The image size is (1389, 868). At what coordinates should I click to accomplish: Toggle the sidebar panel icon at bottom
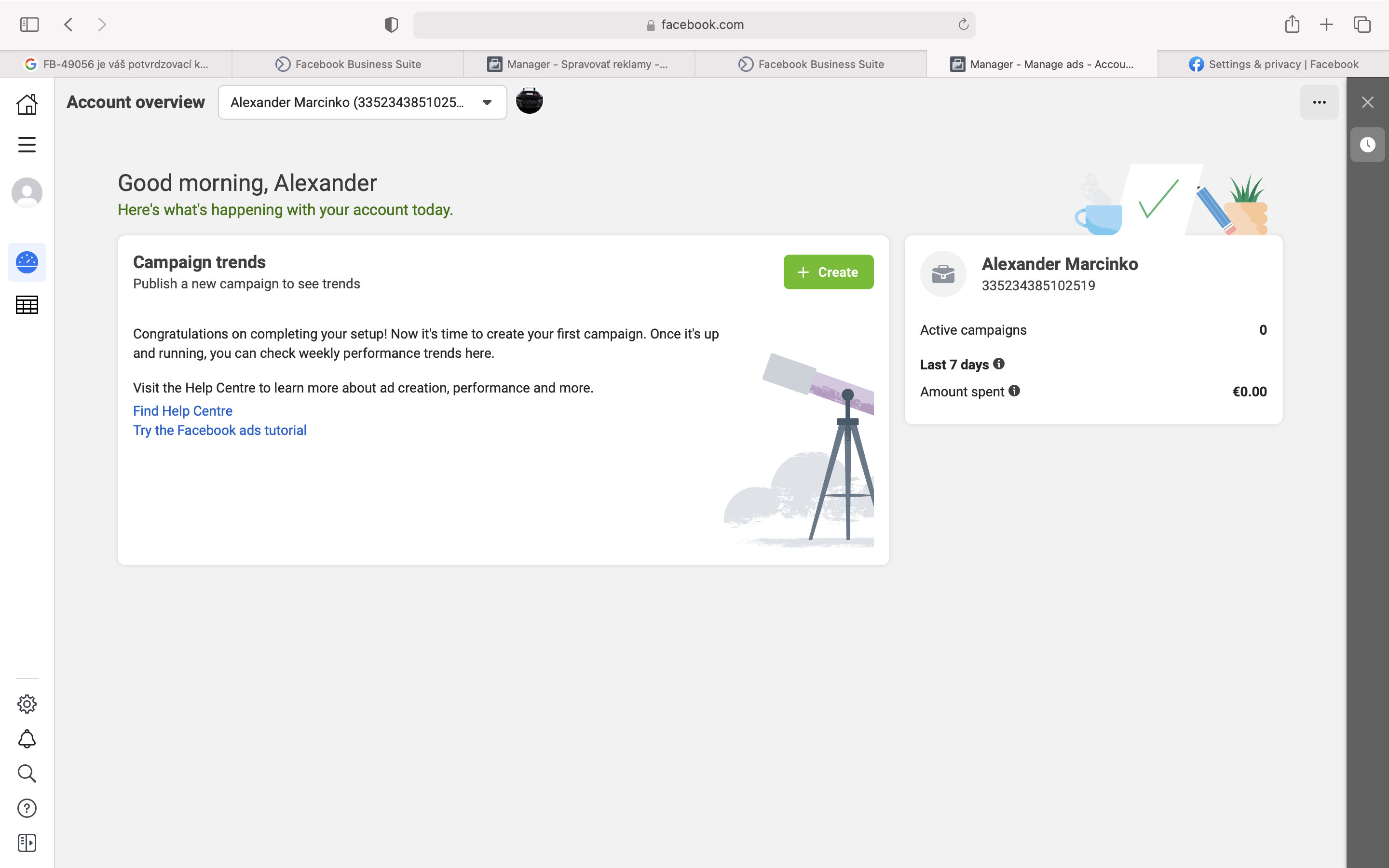click(27, 843)
